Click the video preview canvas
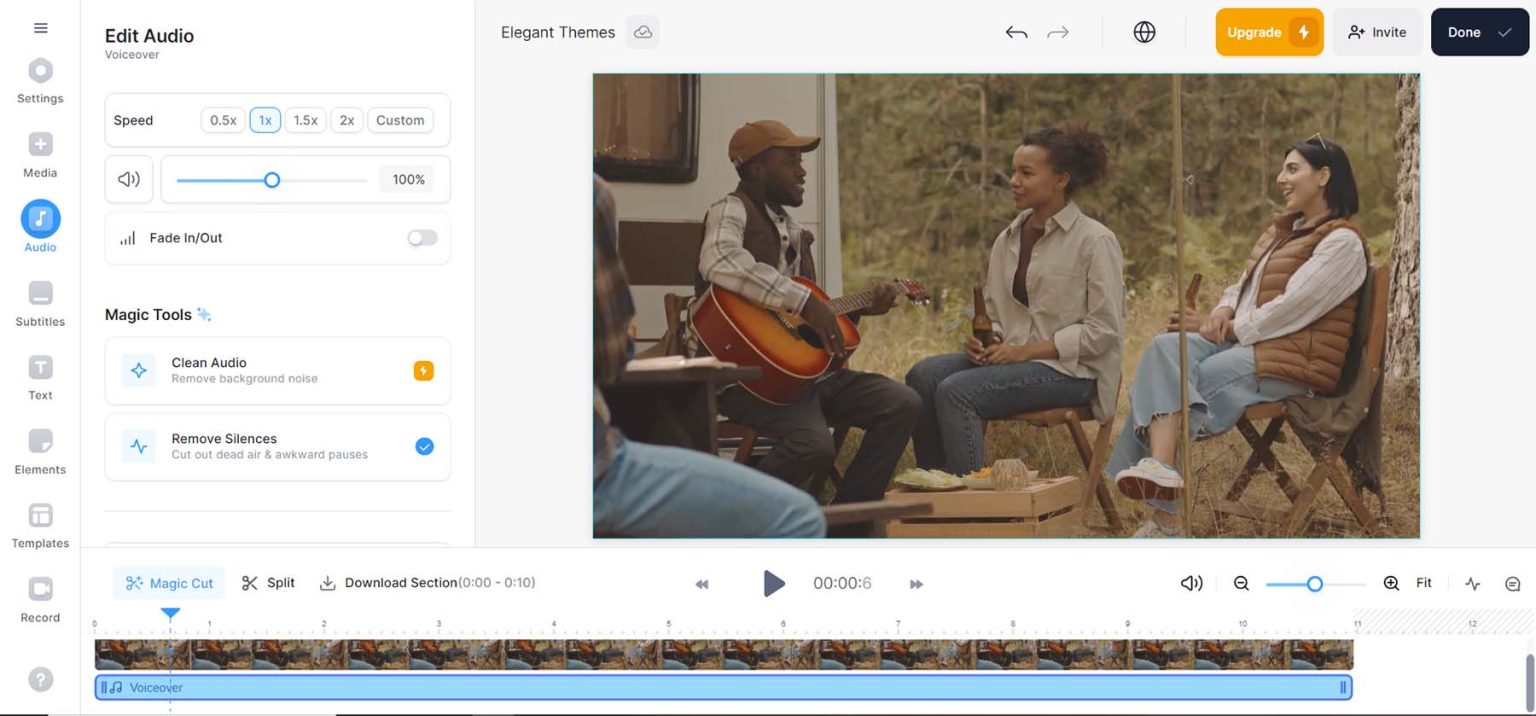The image size is (1536, 716). pyautogui.click(x=1006, y=306)
